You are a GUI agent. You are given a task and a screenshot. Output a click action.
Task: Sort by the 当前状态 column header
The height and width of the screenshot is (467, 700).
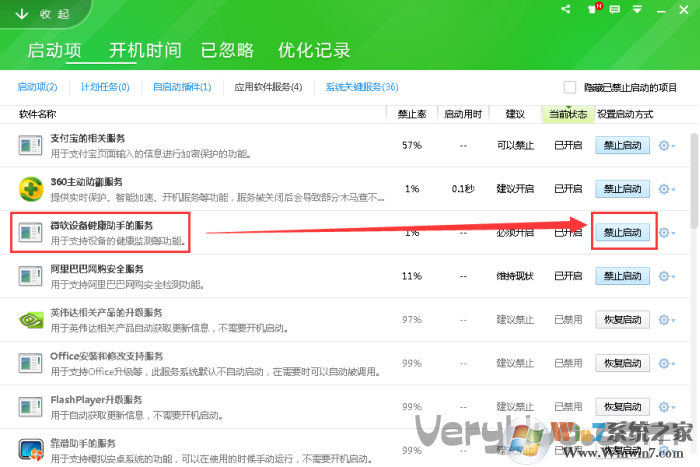click(x=568, y=114)
